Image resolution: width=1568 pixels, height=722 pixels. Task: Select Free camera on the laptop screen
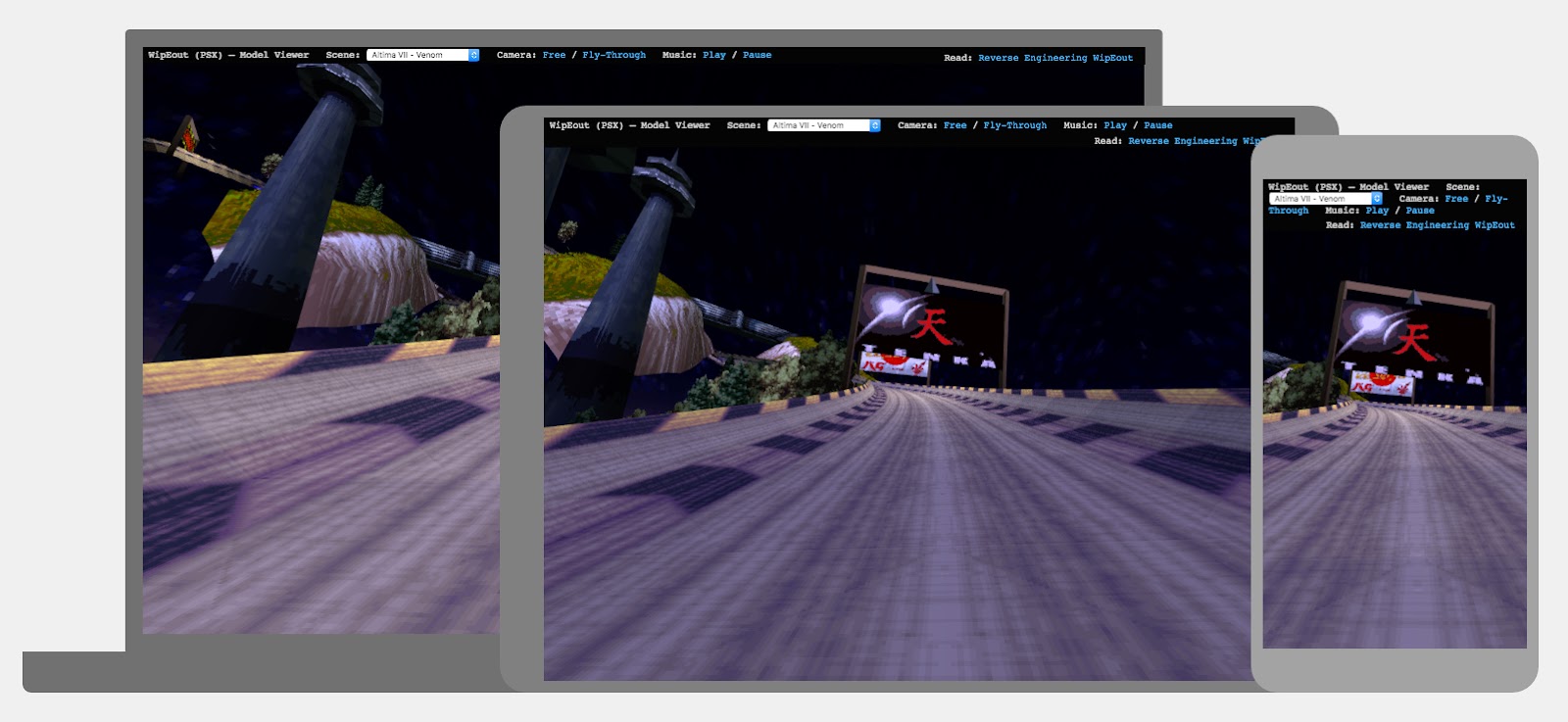pos(554,55)
